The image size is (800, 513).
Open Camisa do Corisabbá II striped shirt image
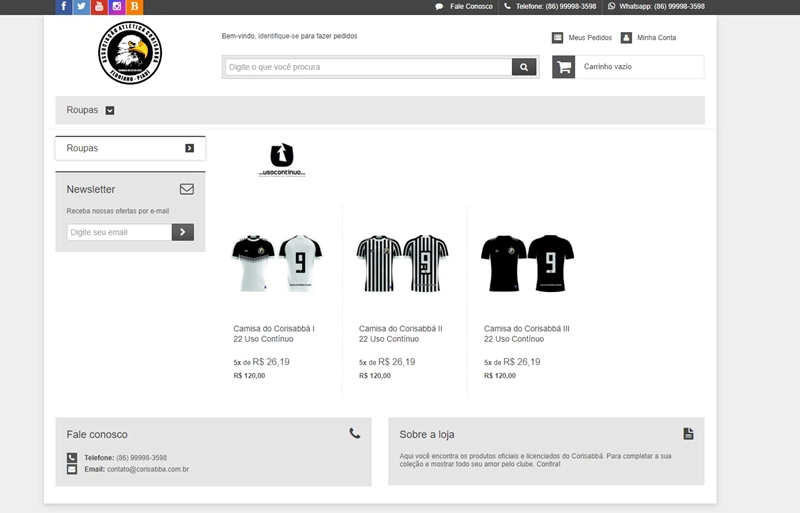coord(402,263)
